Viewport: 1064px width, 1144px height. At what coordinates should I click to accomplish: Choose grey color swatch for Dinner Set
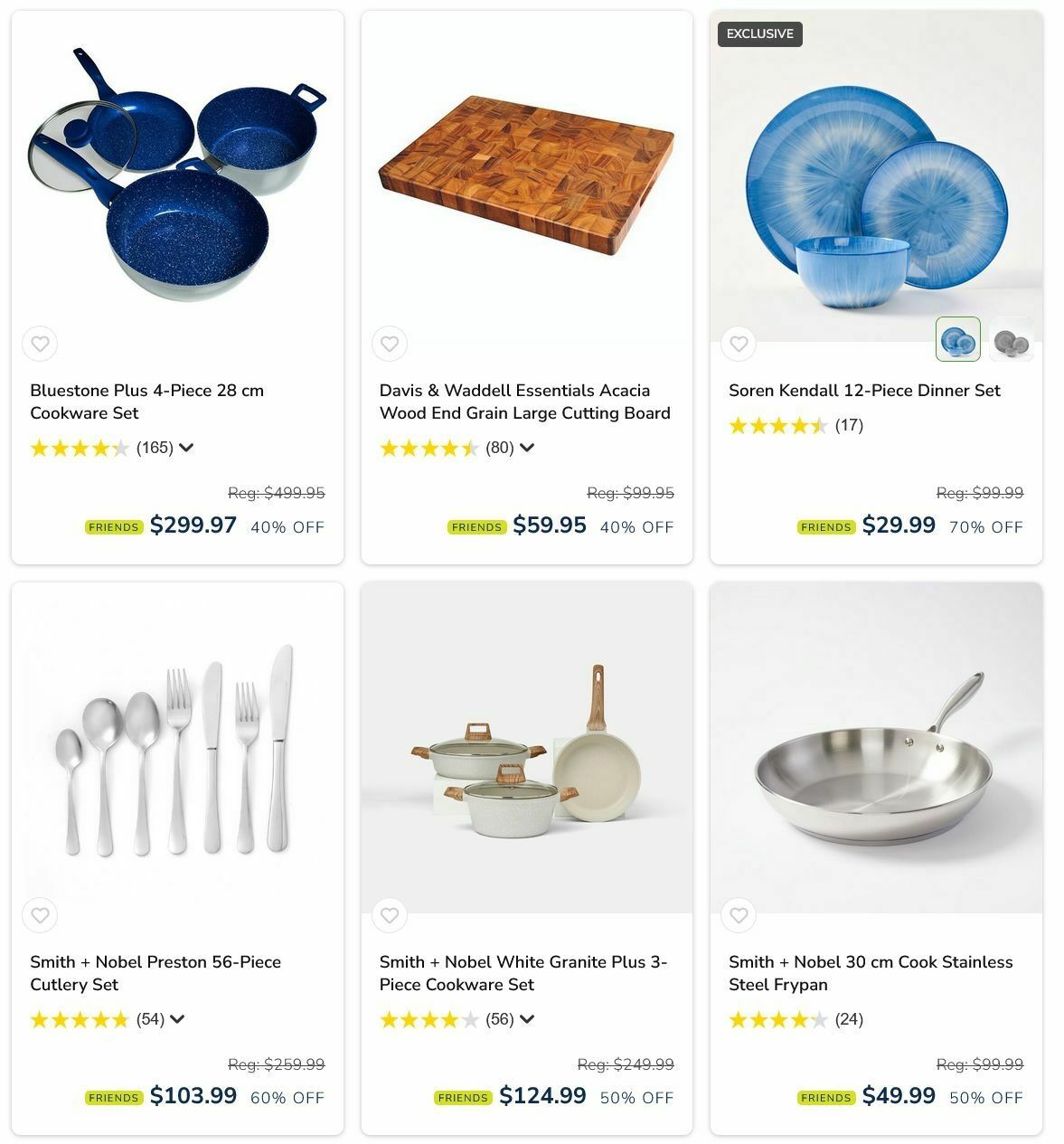click(x=1011, y=339)
